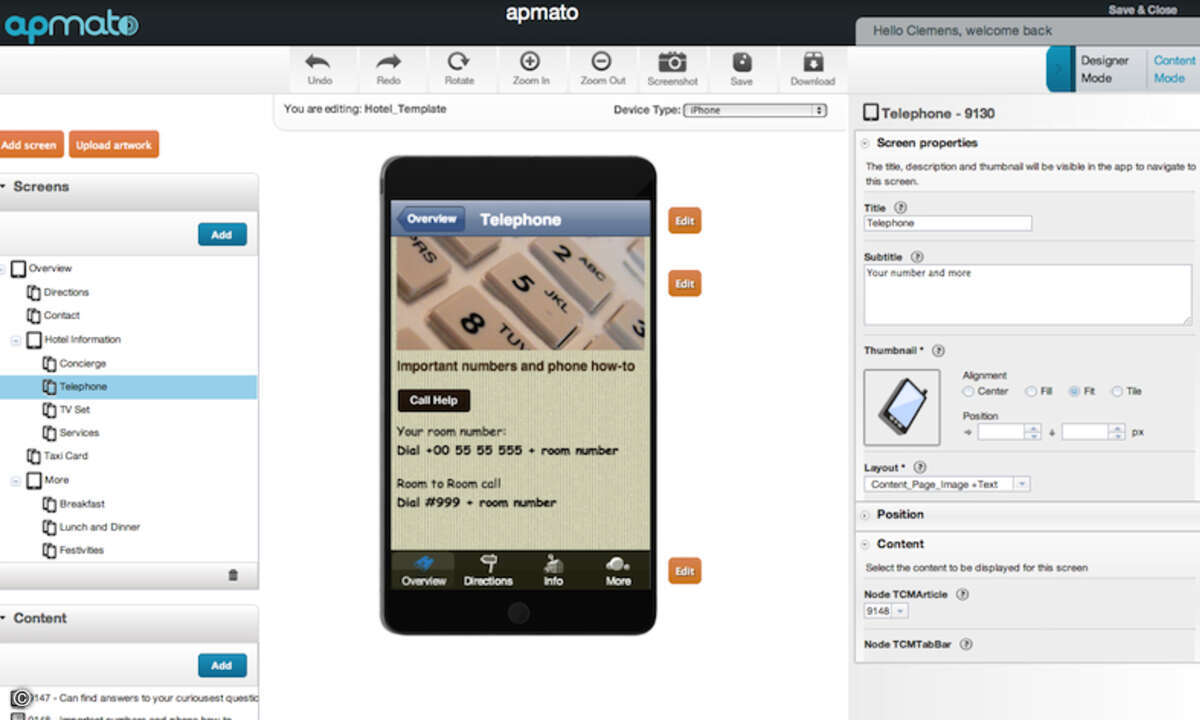Viewport: 1200px width, 720px height.
Task: Click help icon next to Title
Action: (x=900, y=208)
